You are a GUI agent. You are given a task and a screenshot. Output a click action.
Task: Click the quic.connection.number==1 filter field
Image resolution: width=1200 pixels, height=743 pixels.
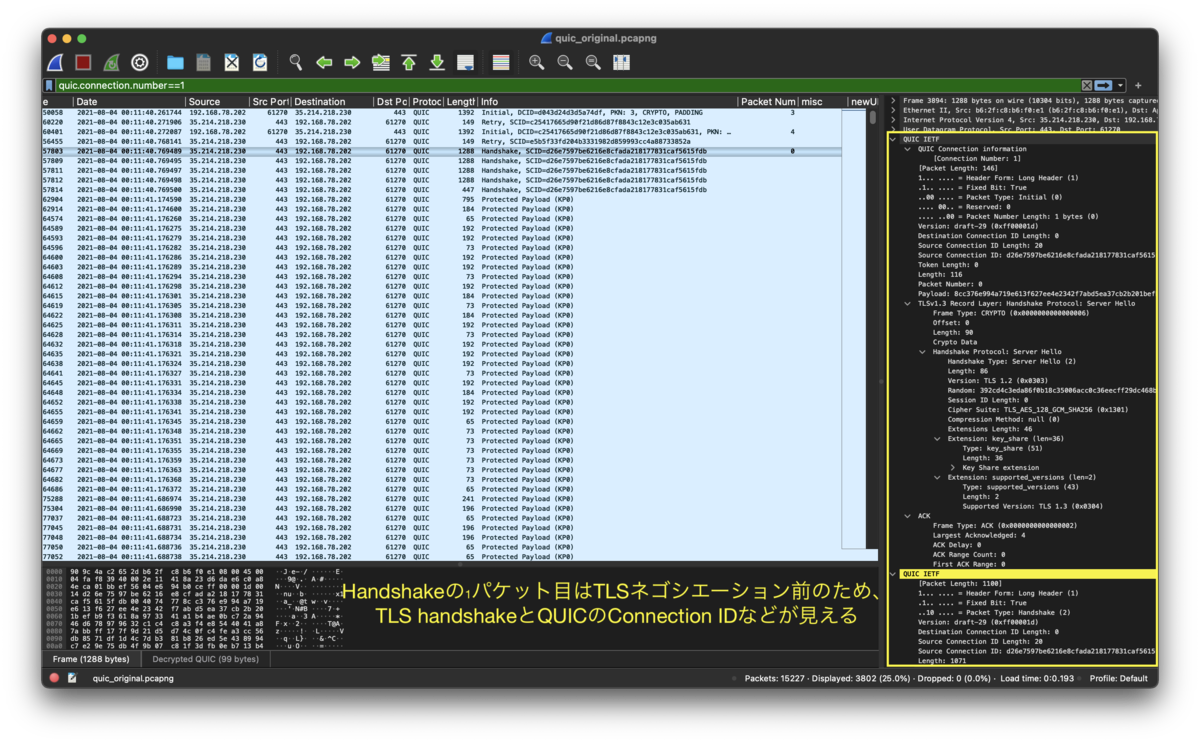[x=567, y=86]
